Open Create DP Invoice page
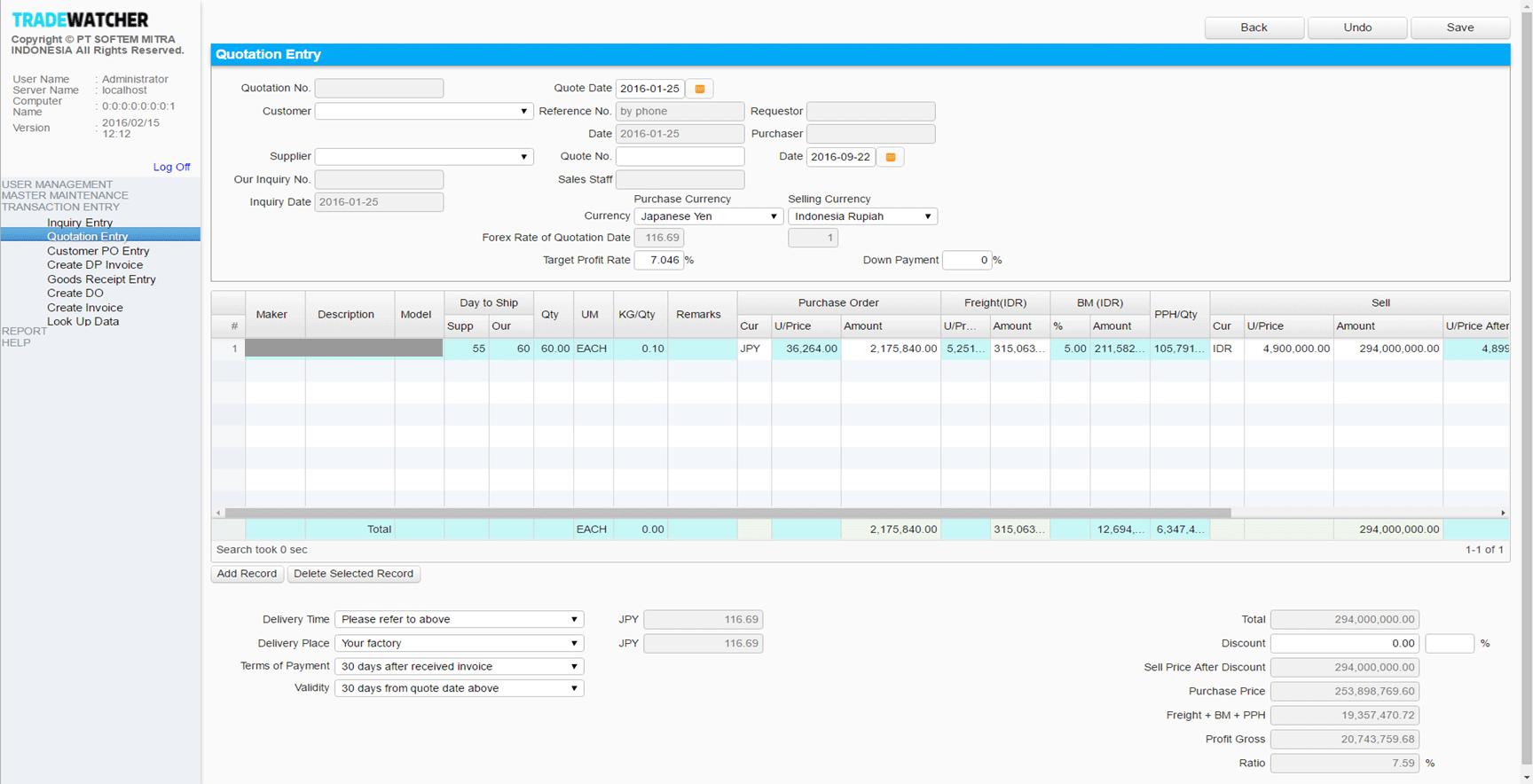 tap(95, 265)
